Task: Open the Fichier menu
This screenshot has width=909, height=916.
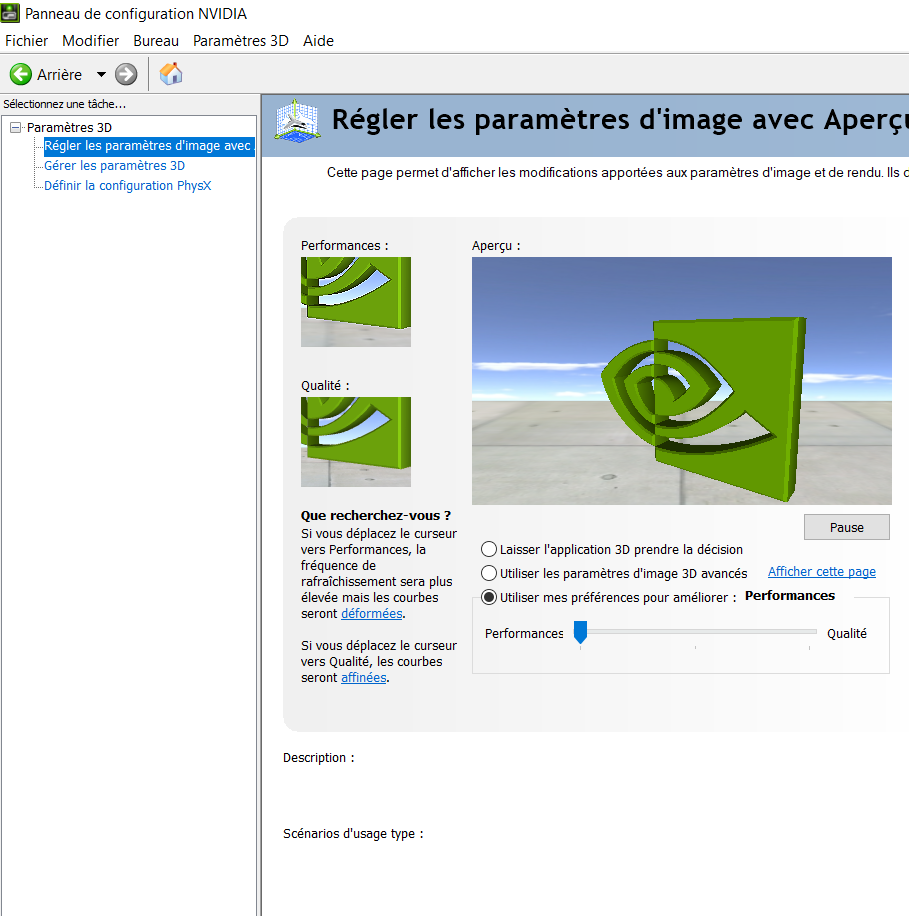Action: [x=26, y=41]
